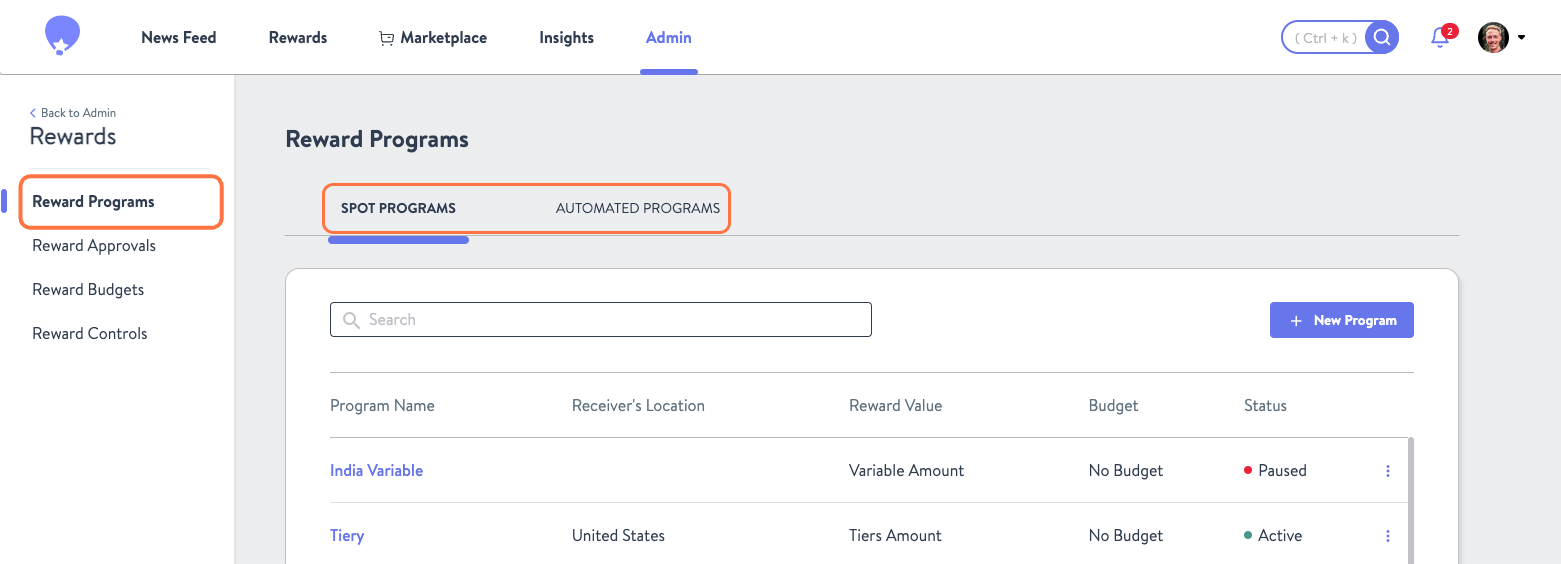Screen dimensions: 1561x564
Task: Click the magnifier search button in header
Action: pos(1382,38)
